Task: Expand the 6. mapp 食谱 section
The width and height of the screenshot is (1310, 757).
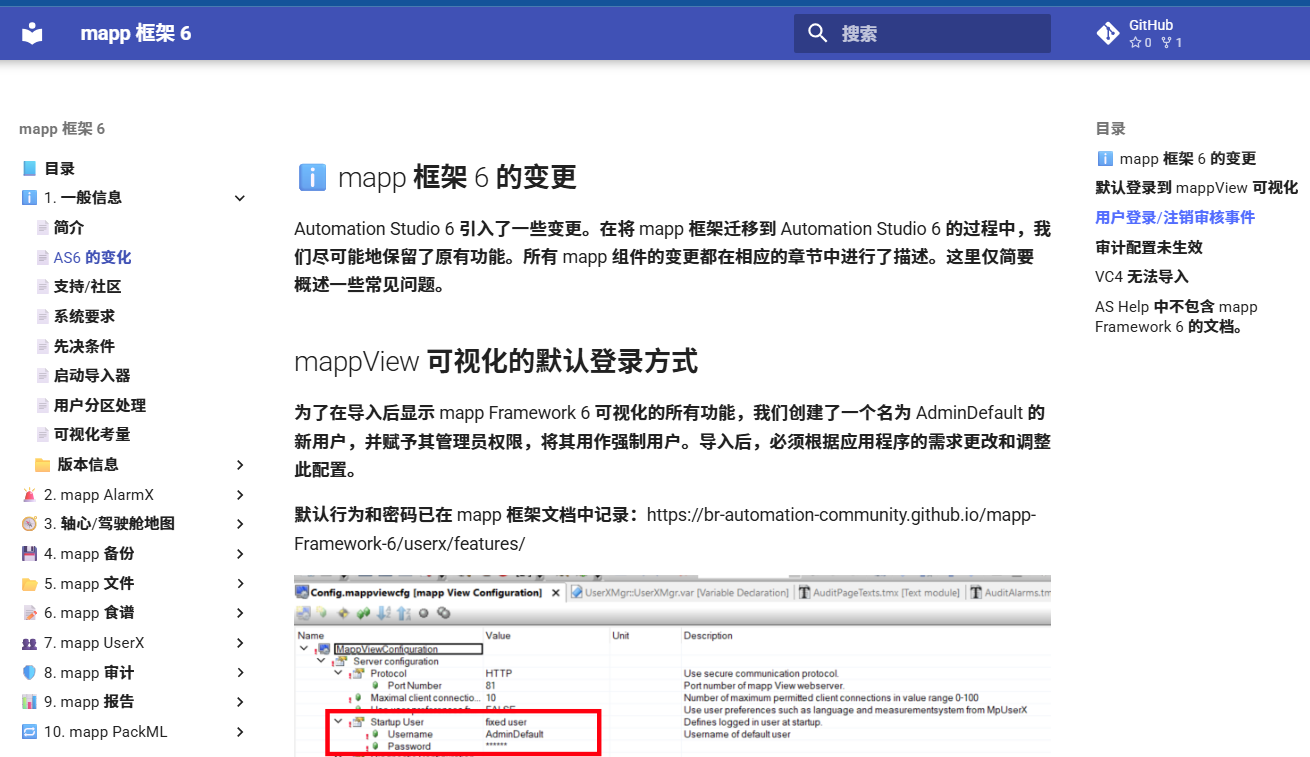Action: (x=240, y=613)
